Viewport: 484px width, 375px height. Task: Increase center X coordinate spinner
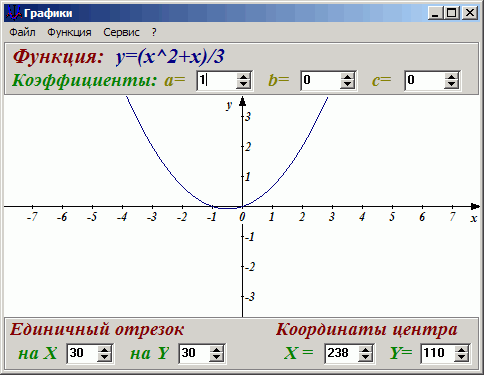click(365, 350)
